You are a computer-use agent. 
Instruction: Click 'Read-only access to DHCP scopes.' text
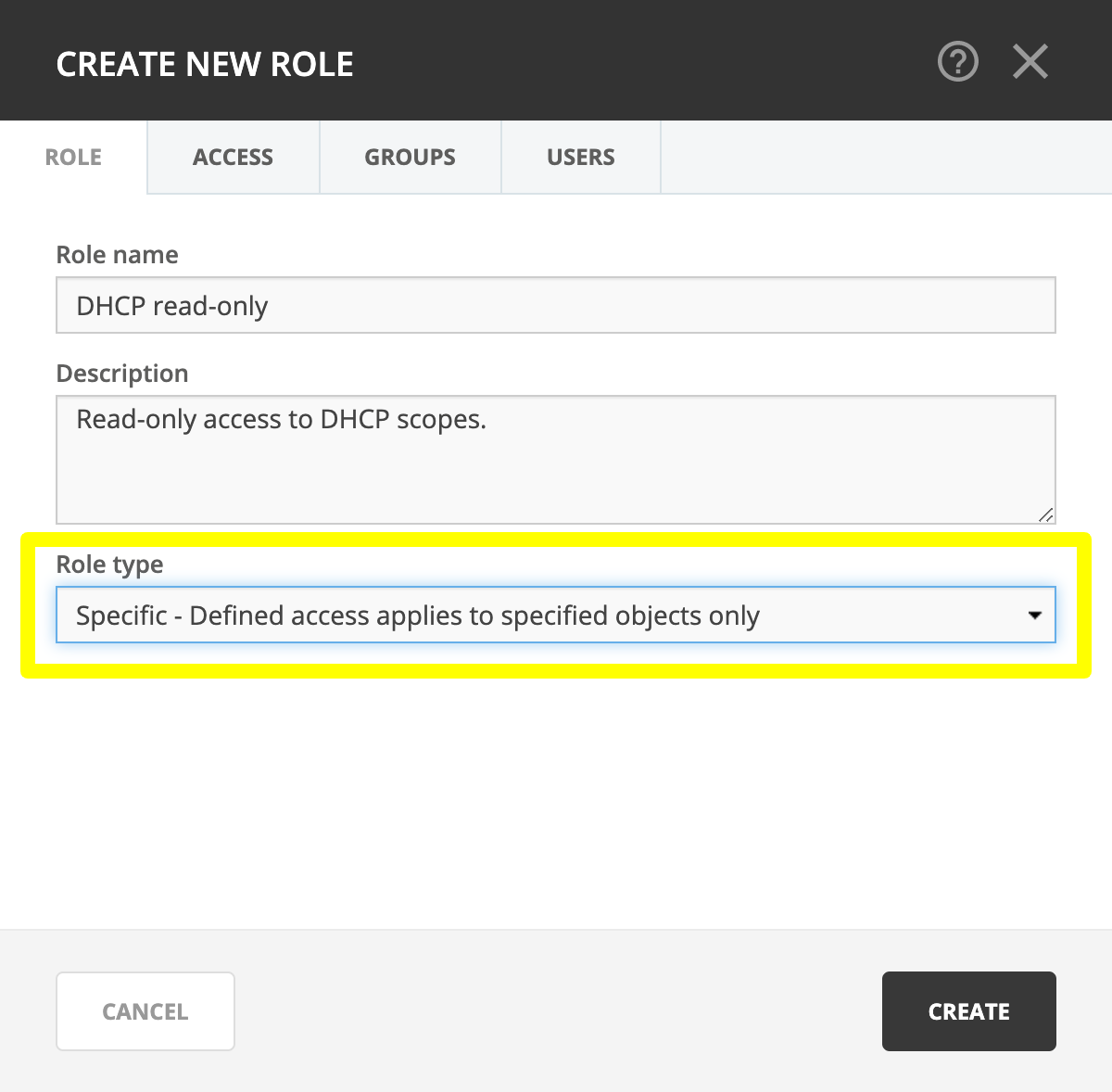281,420
